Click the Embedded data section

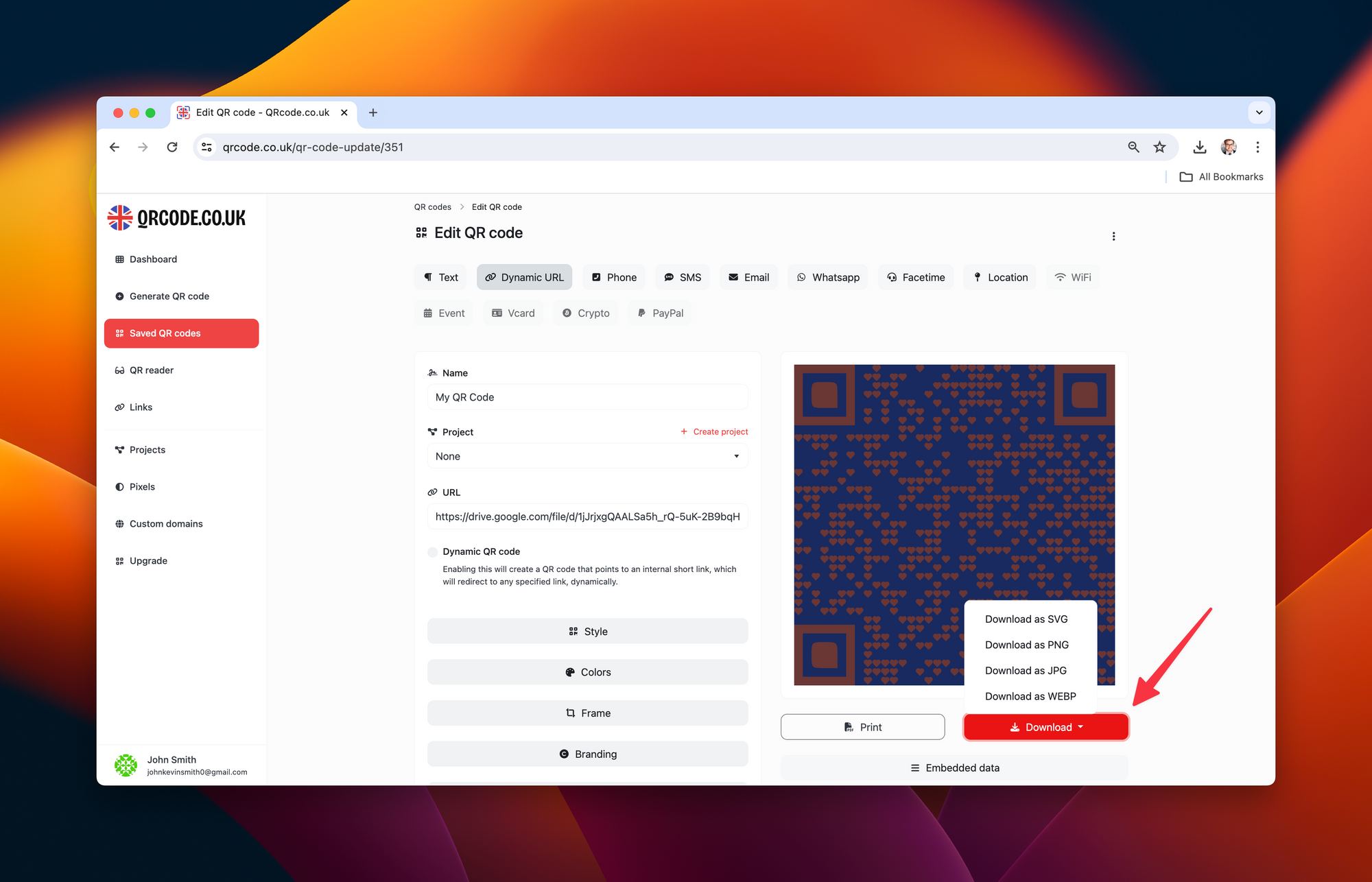[x=954, y=768]
